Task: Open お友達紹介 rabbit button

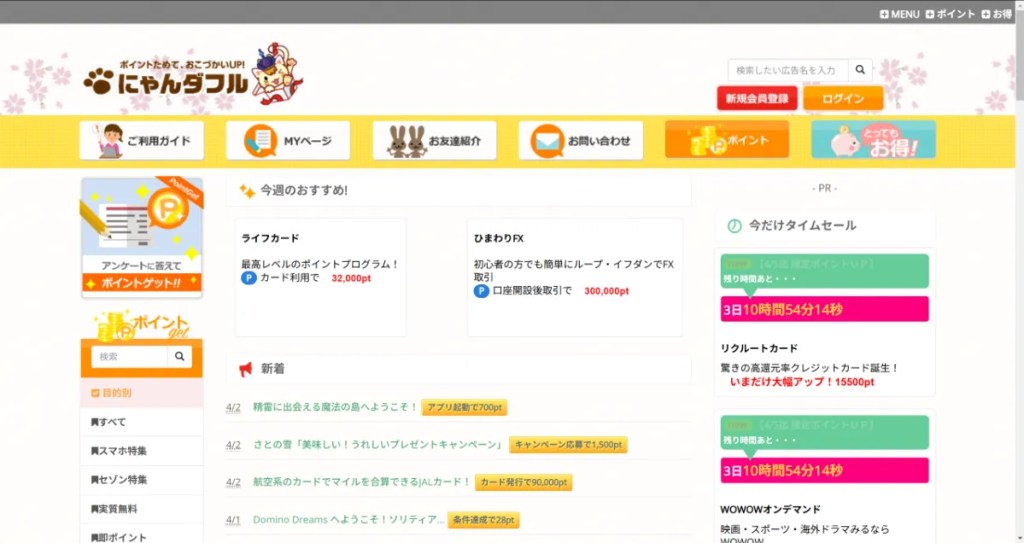Action: click(x=434, y=141)
